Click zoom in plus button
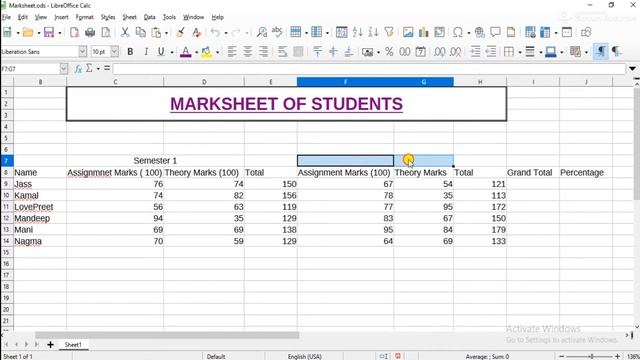Image resolution: width=640 pixels, height=360 pixels. pyautogui.click(x=618, y=356)
